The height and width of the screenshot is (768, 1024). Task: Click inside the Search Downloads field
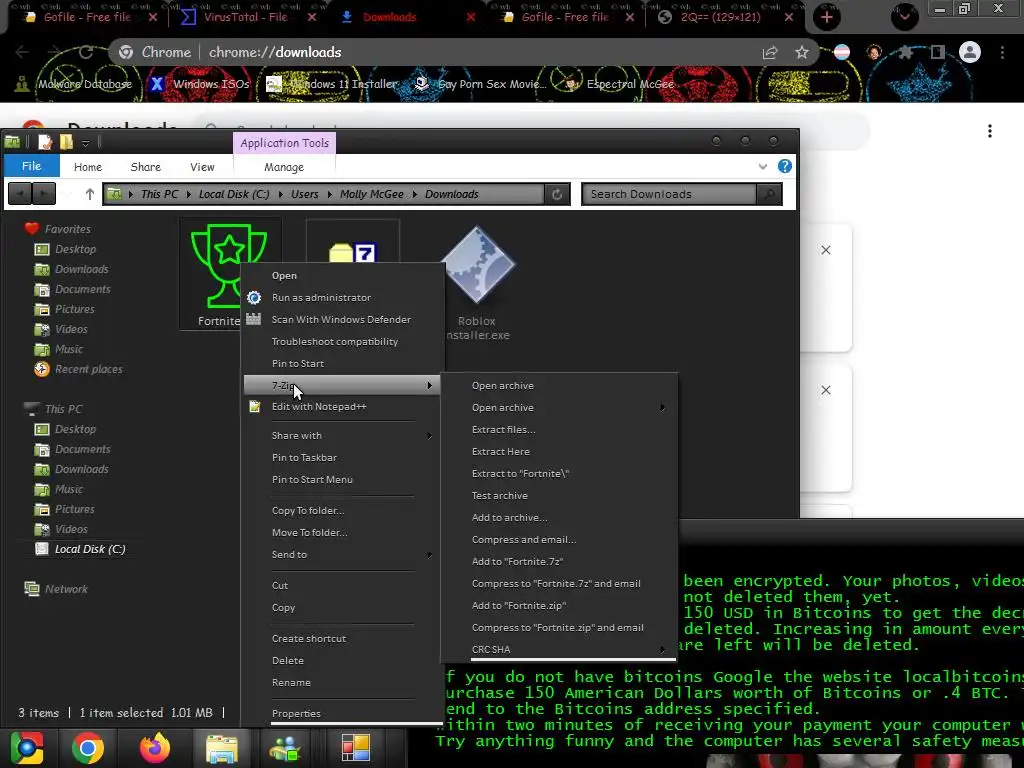click(x=669, y=194)
